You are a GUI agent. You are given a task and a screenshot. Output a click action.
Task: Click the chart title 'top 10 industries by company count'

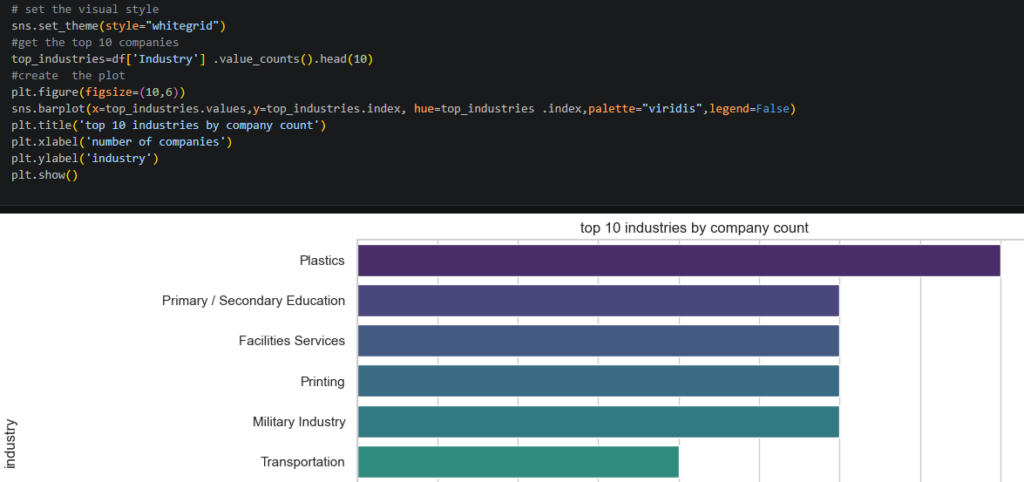pyautogui.click(x=694, y=228)
